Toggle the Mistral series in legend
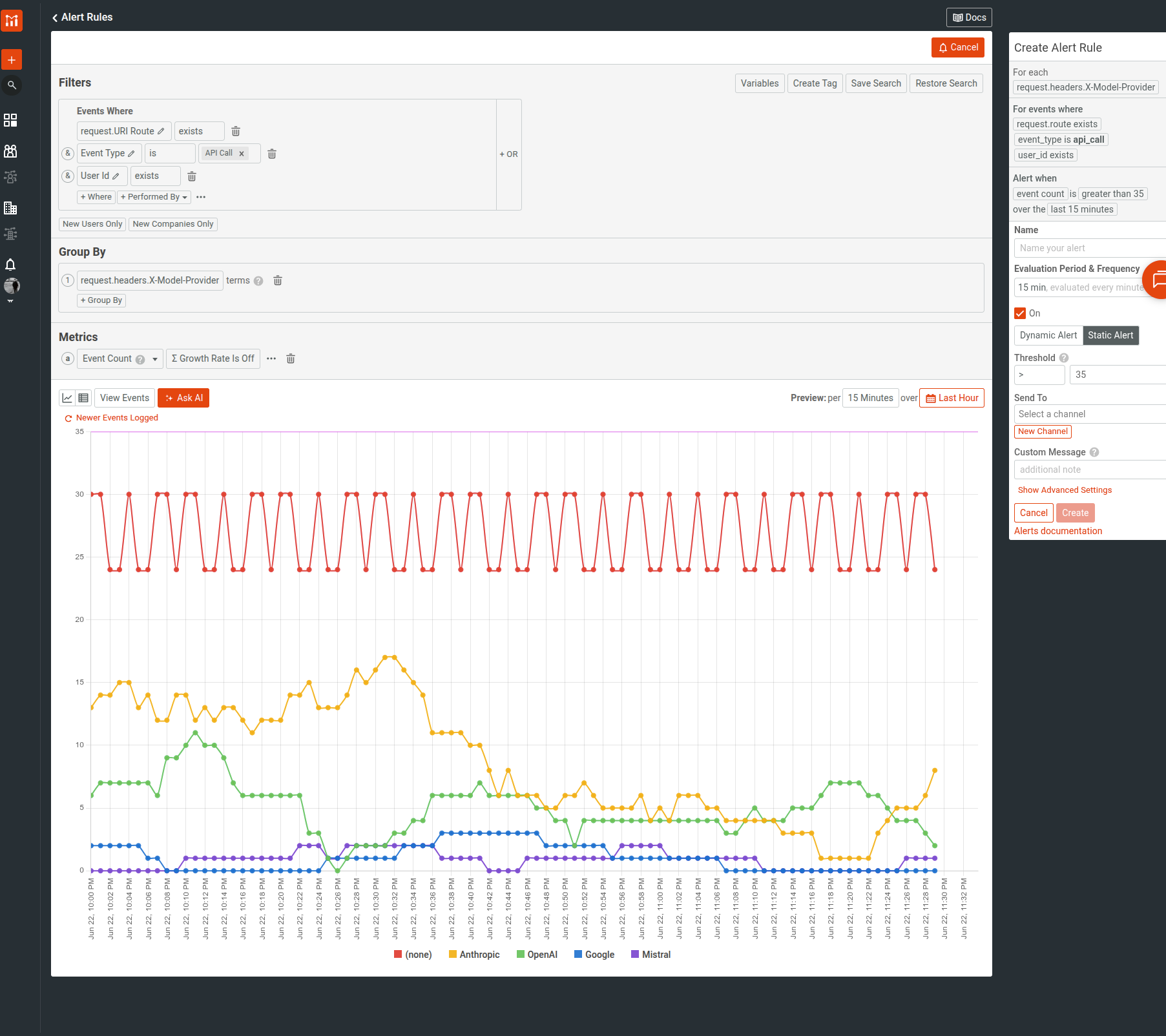This screenshot has width=1166, height=1036. click(x=651, y=955)
